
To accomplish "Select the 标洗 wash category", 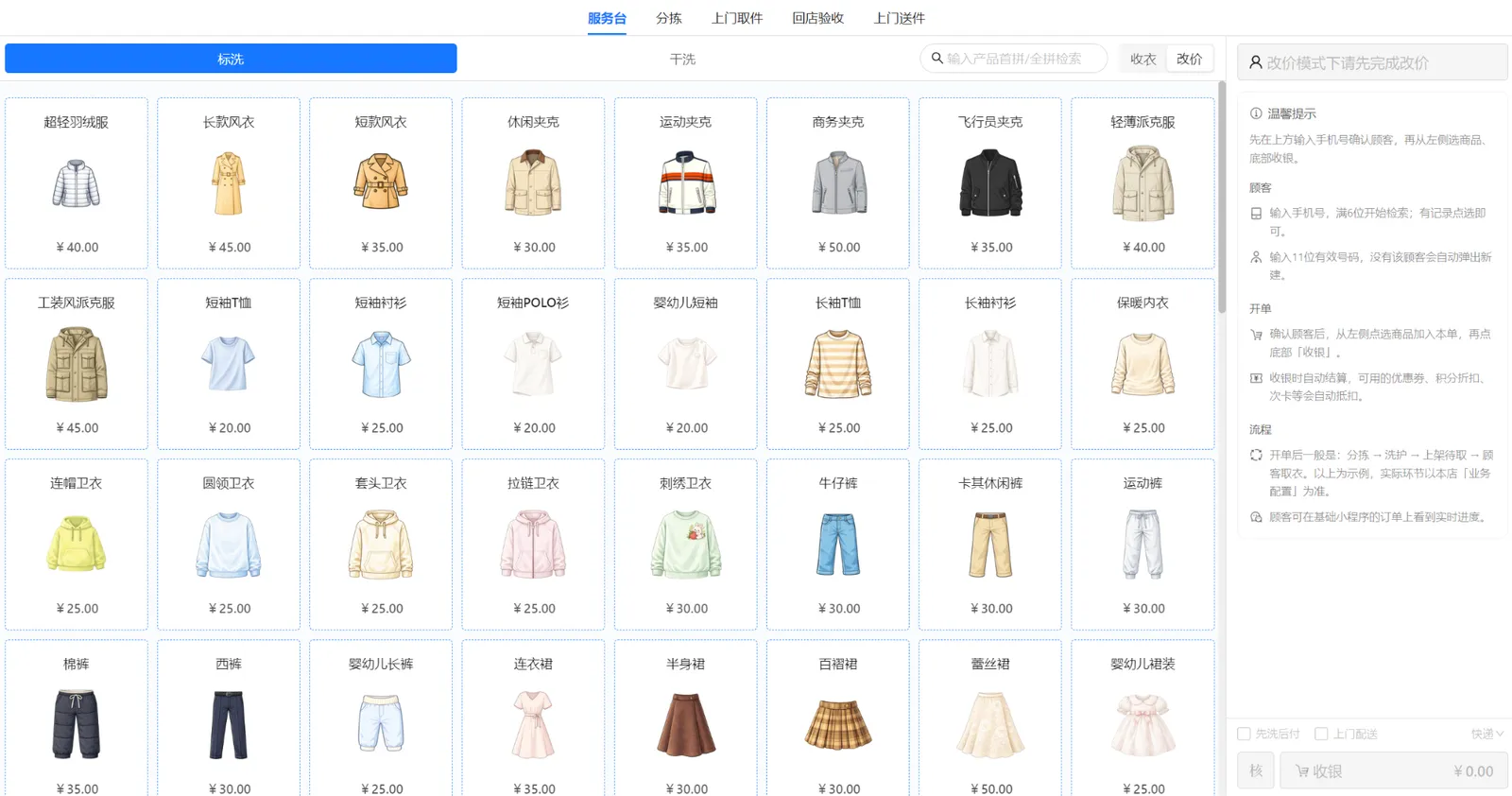I will click(231, 59).
